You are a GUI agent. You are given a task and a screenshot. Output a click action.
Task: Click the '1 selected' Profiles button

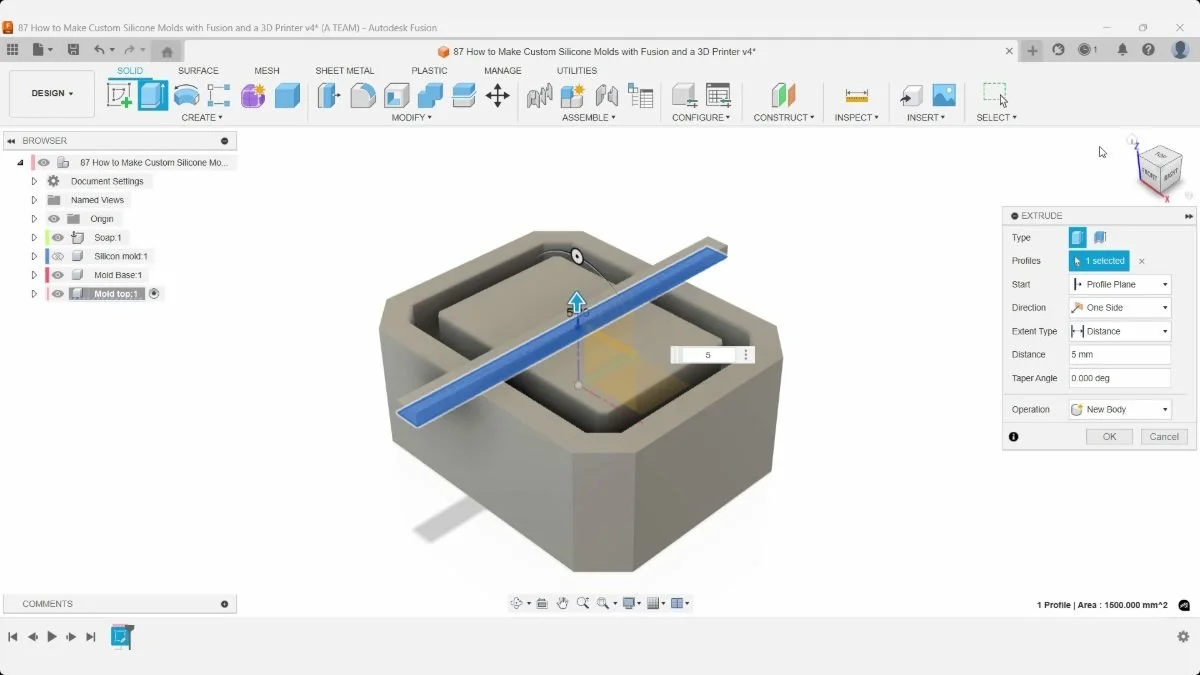pos(1099,261)
